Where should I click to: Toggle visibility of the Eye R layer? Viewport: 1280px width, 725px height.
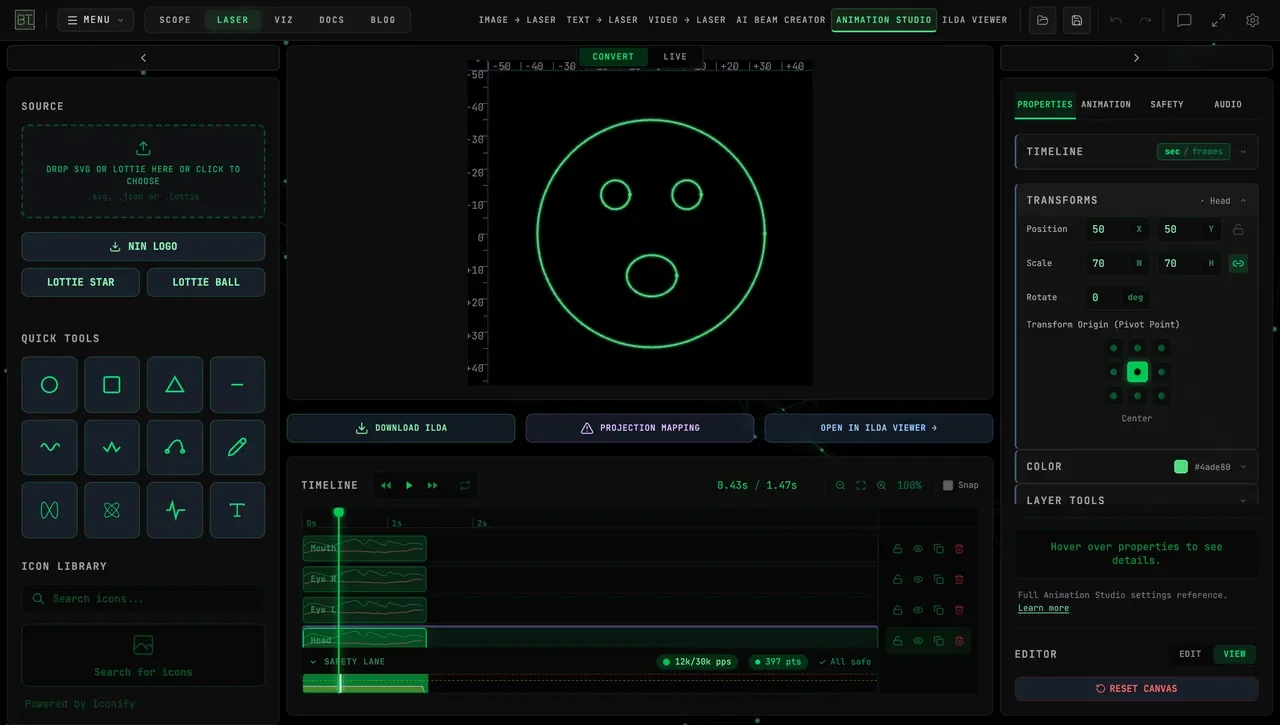click(x=918, y=579)
